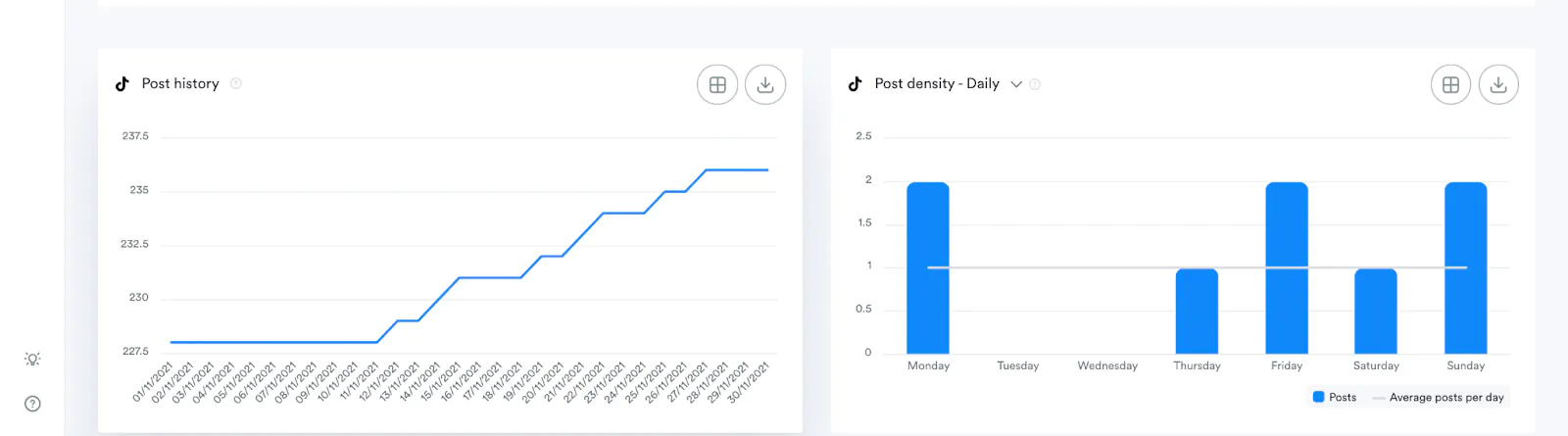Toggle the Posts legend series
Image resolution: width=1568 pixels, height=436 pixels.
click(x=1335, y=397)
